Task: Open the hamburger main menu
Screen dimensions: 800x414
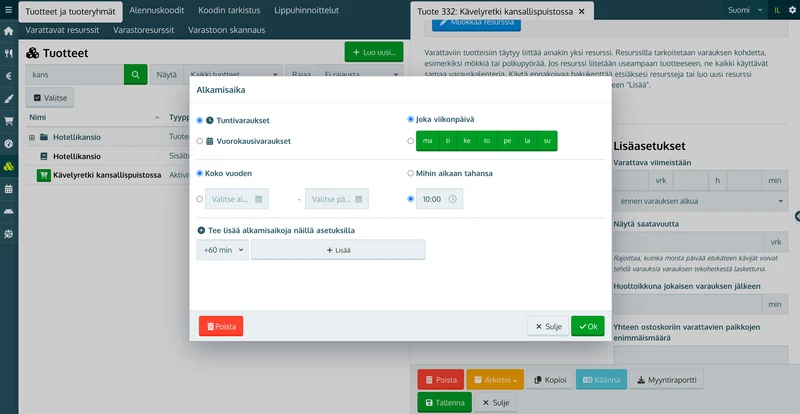Action: point(8,10)
